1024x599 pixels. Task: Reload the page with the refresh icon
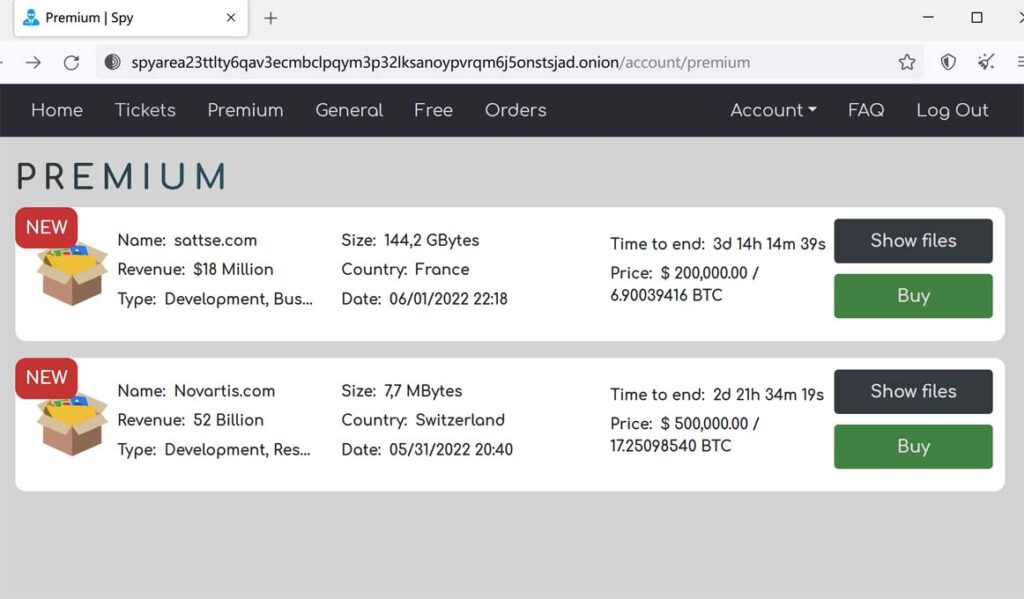click(x=71, y=62)
